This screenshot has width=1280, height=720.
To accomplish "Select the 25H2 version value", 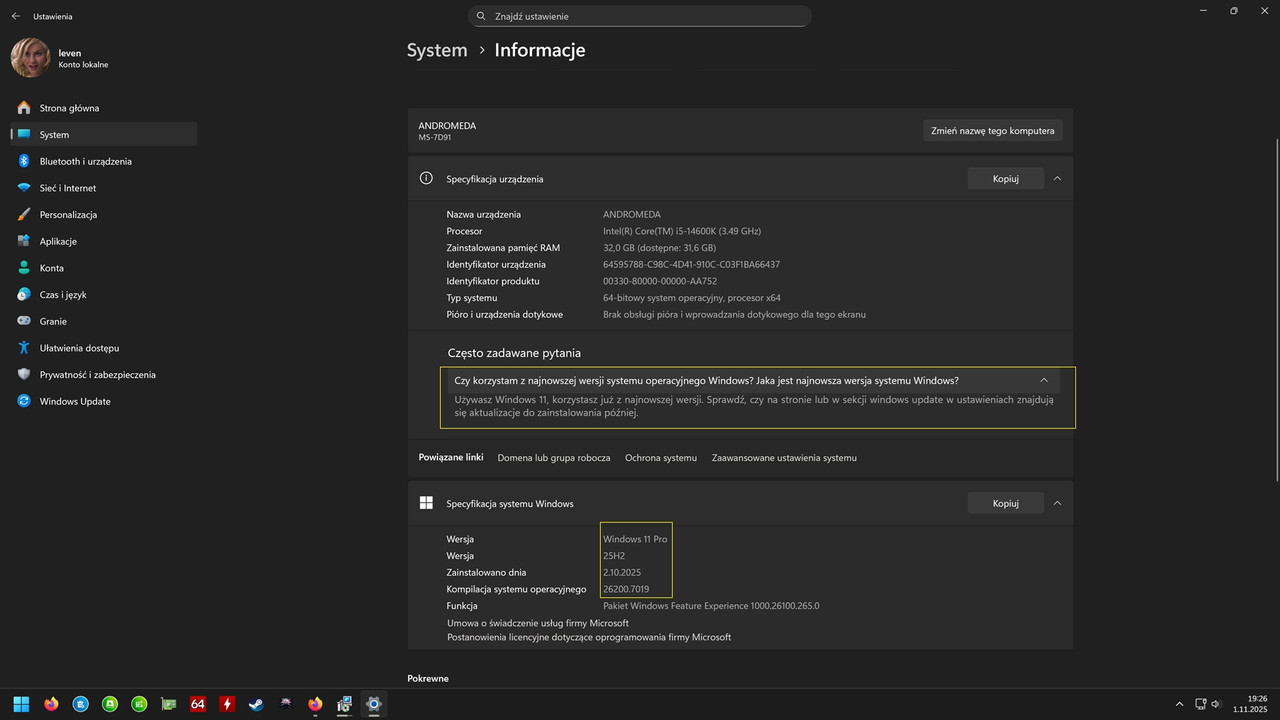I will click(x=615, y=556).
